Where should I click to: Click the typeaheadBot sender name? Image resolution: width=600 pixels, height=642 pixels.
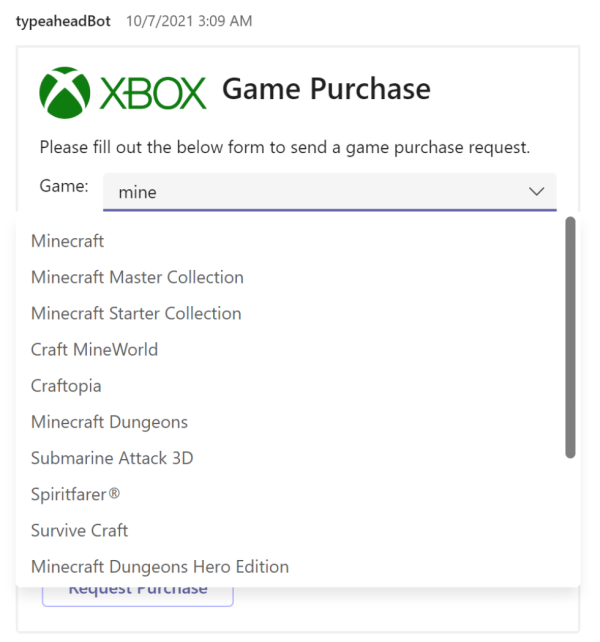[x=63, y=21]
